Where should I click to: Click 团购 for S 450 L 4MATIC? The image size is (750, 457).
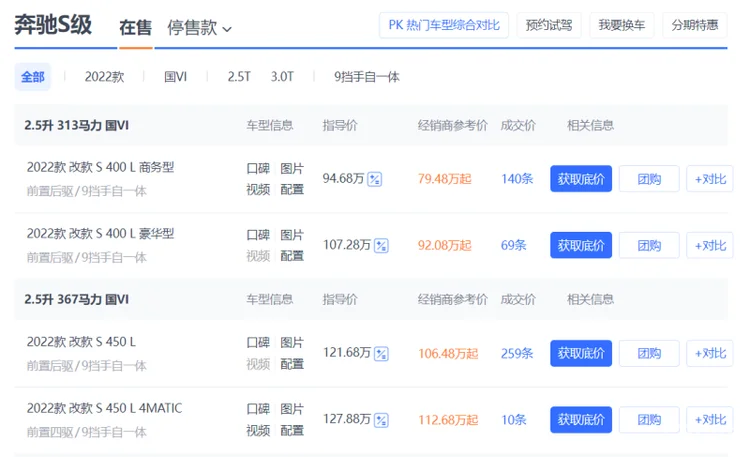pos(649,420)
